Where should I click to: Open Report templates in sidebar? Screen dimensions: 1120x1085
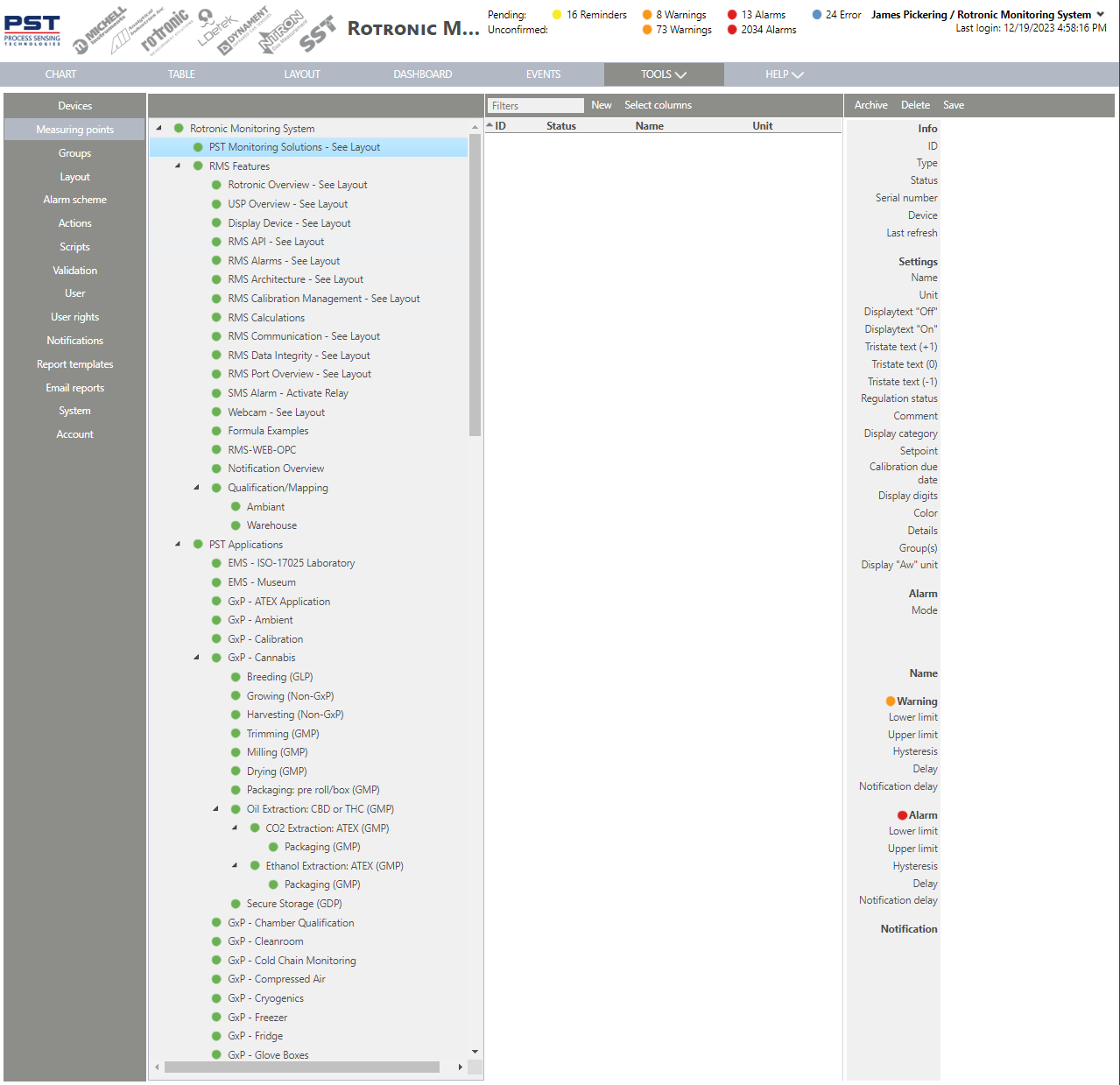(75, 364)
